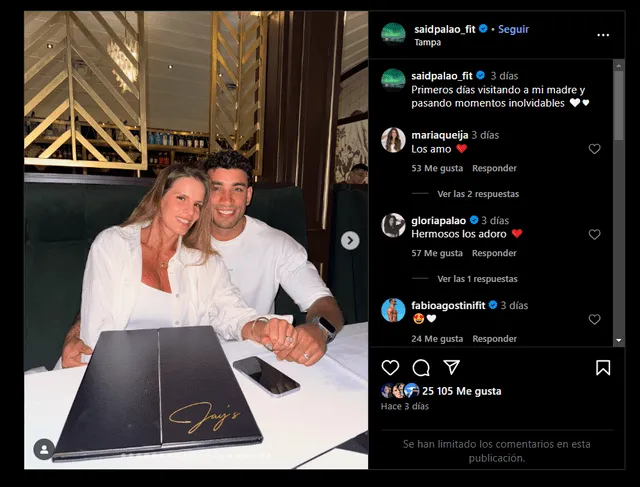
Task: Open fabioagostinifit's profile picture
Action: [x=393, y=310]
